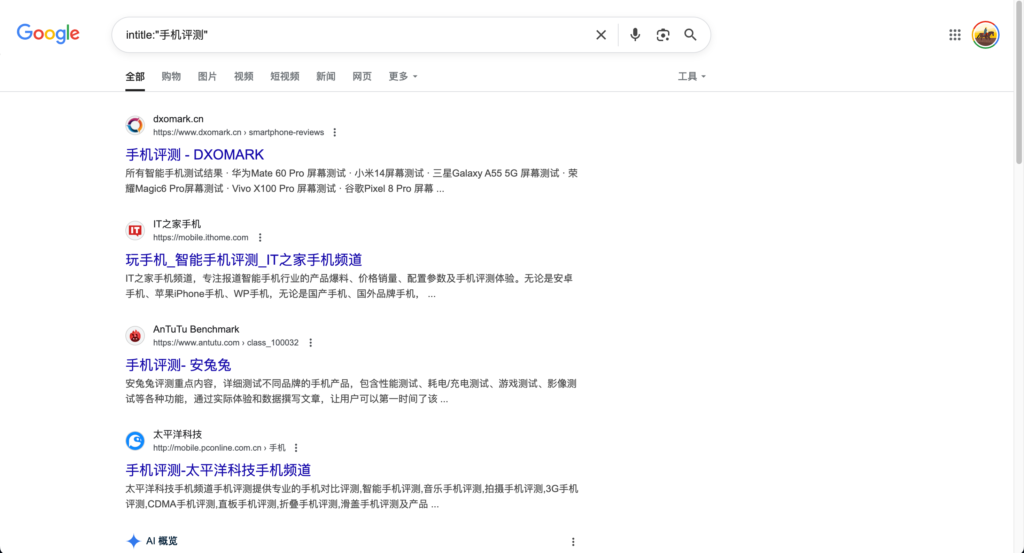Switch to the 网页 tab
The width and height of the screenshot is (1024, 553).
[x=362, y=76]
